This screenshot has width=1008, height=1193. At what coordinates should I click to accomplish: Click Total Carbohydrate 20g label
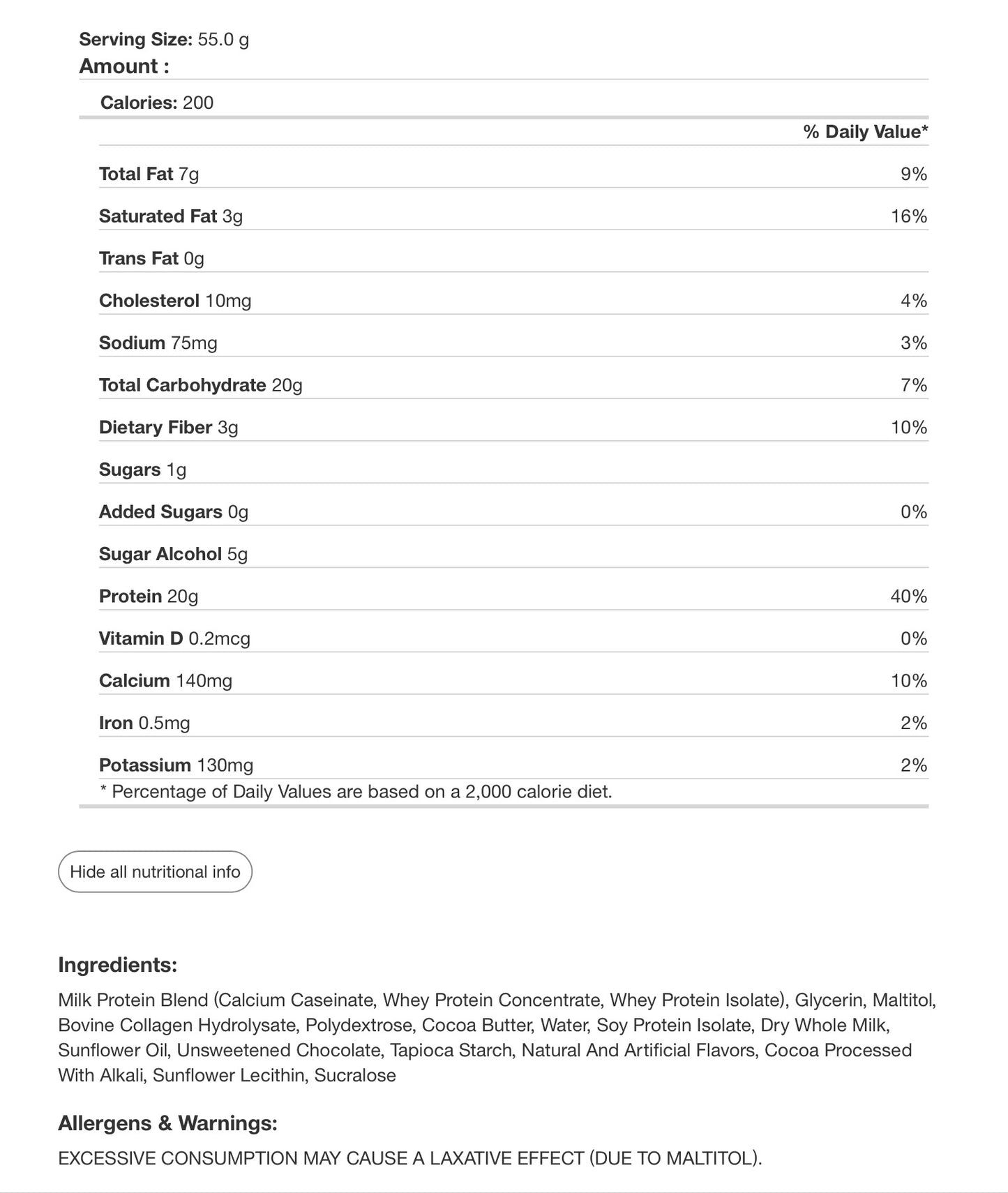201,385
